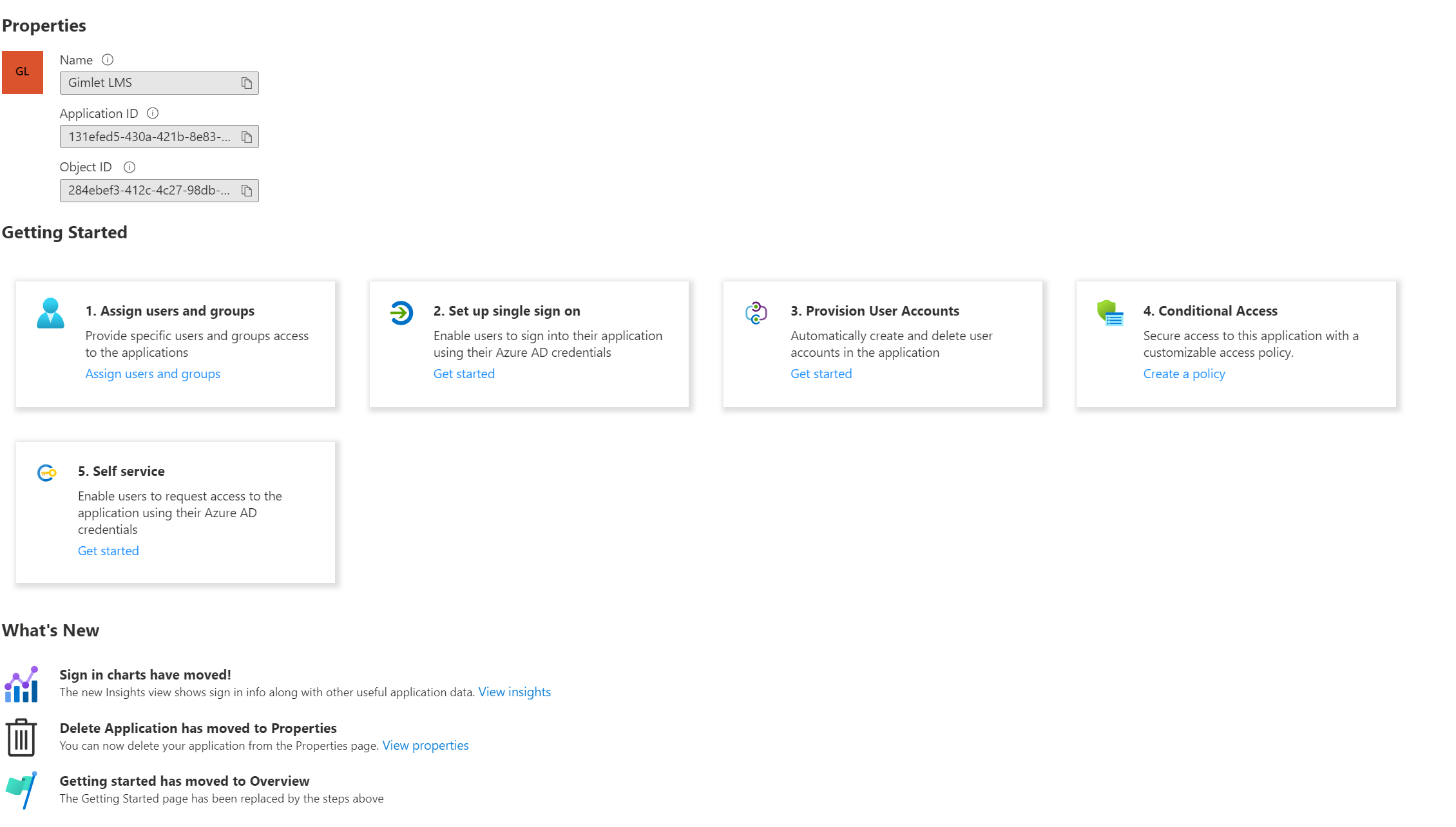The height and width of the screenshot is (827, 1456).
Task: Click the Conditional Access shield icon
Action: click(1110, 313)
